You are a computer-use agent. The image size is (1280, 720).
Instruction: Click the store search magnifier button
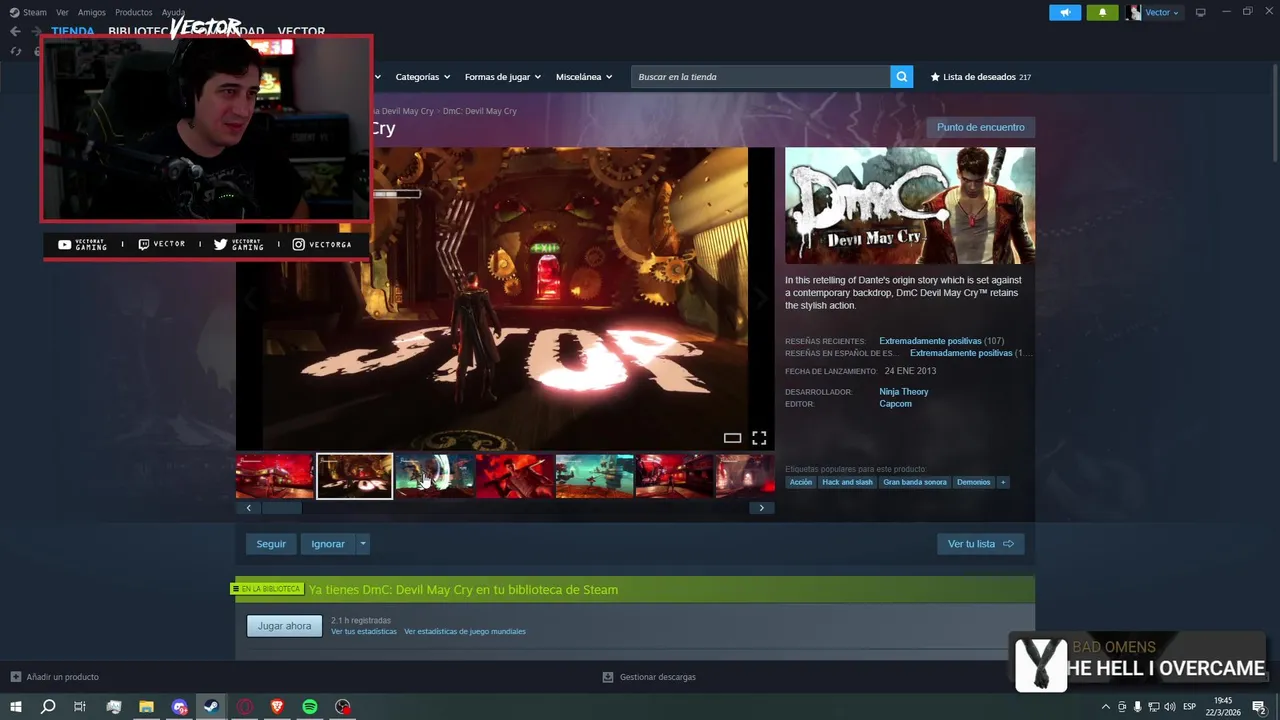tap(902, 77)
